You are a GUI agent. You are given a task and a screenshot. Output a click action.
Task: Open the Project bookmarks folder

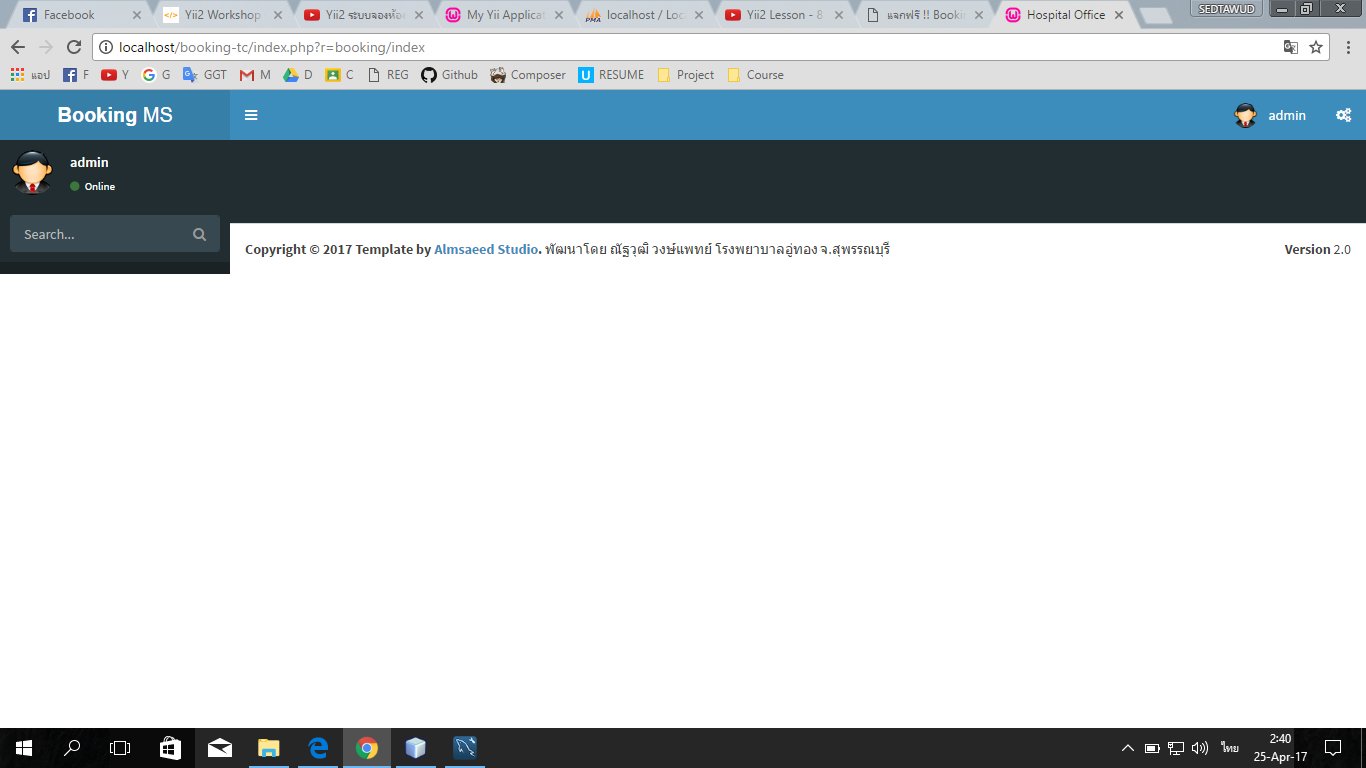[x=686, y=75]
